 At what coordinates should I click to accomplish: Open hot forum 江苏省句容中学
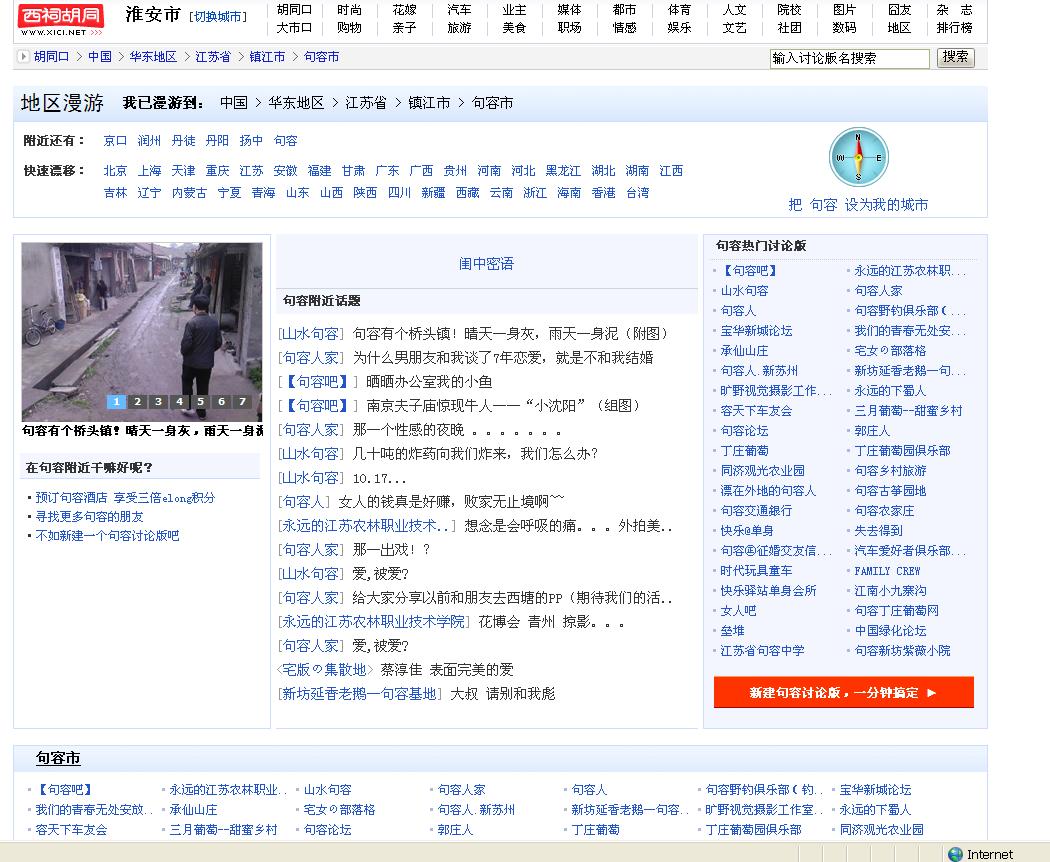pos(762,651)
